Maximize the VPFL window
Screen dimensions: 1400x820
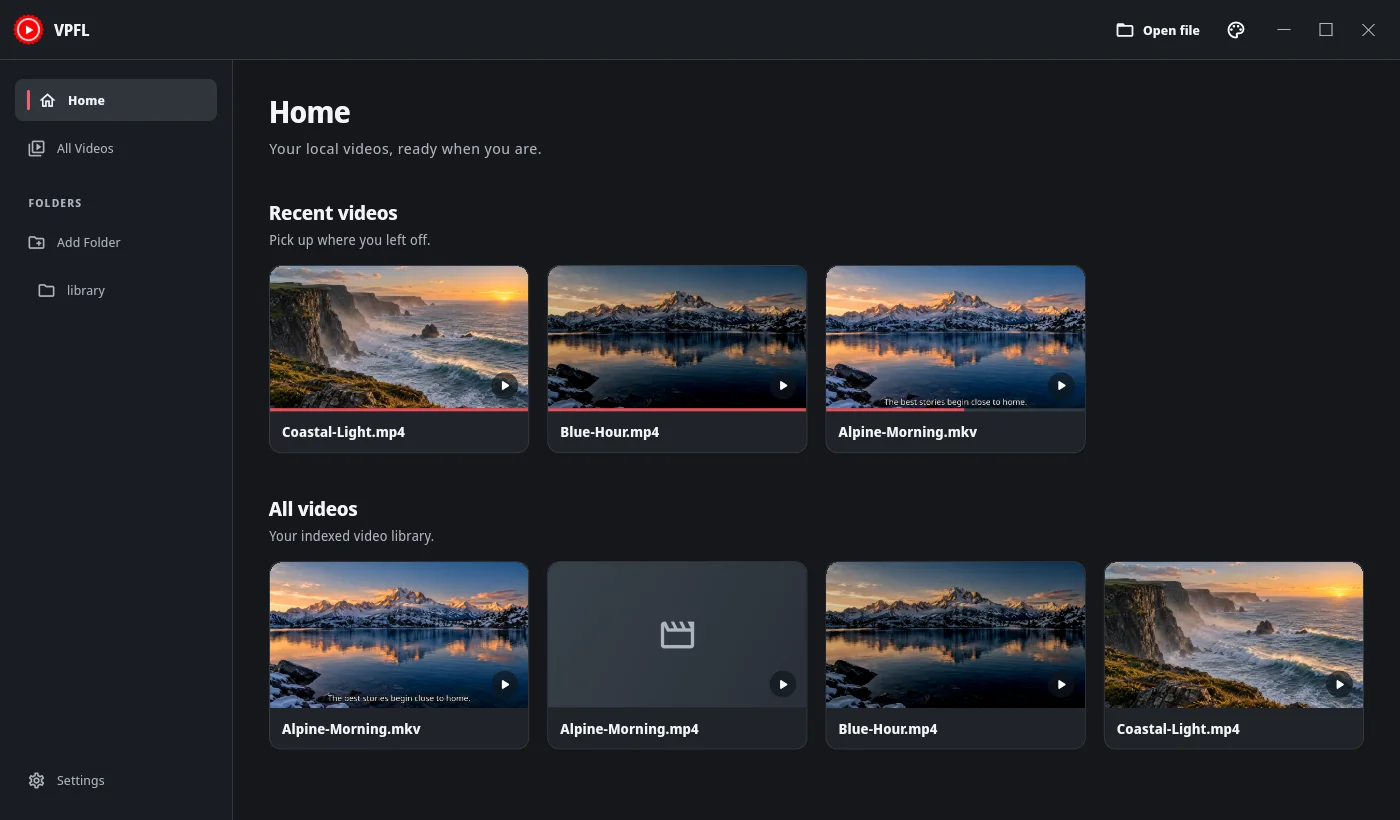coord(1326,30)
